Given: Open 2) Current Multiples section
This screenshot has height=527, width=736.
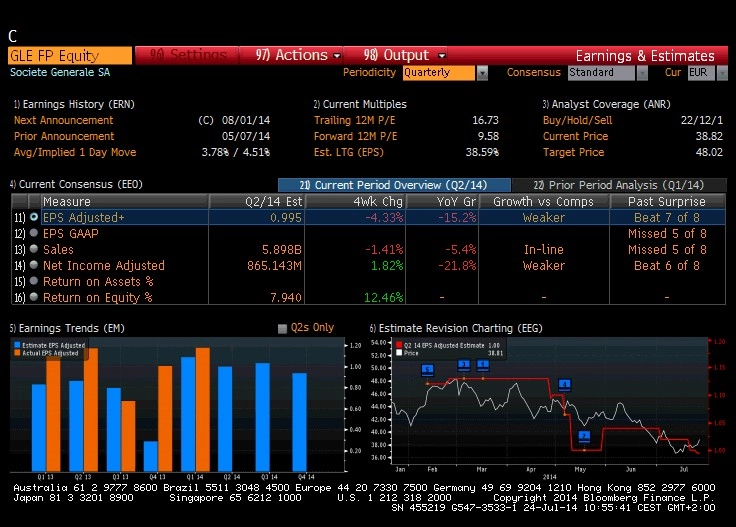Looking at the screenshot, I should coord(360,104).
